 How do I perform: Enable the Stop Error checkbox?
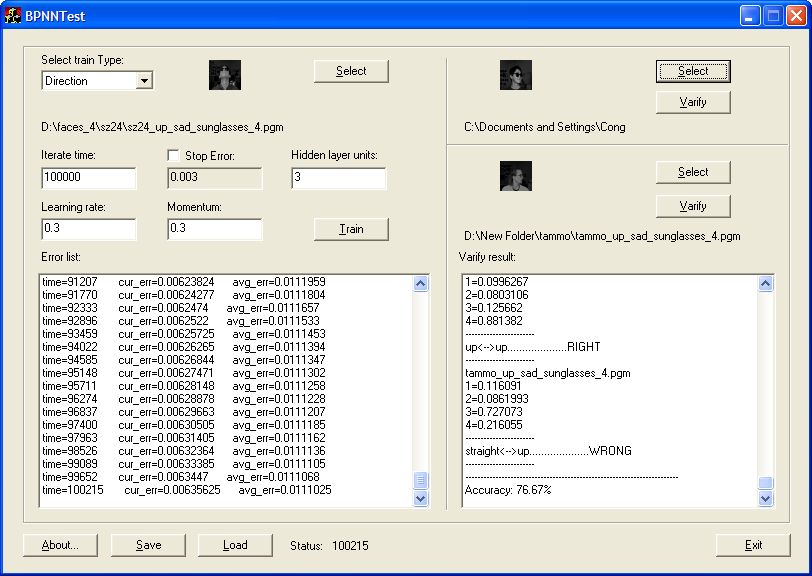coord(174,156)
